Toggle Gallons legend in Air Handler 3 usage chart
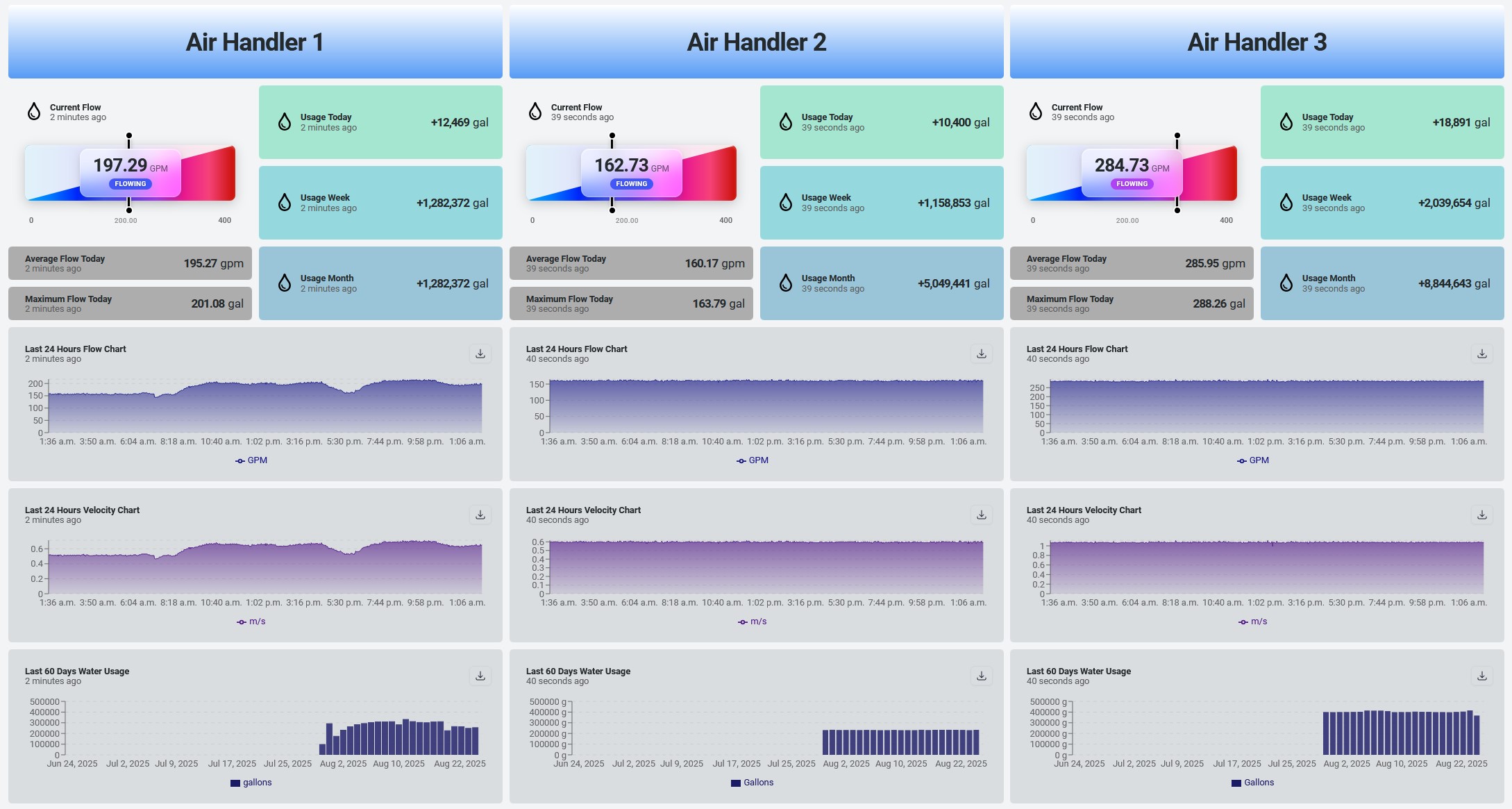The height and width of the screenshot is (809, 1512). tap(1253, 783)
